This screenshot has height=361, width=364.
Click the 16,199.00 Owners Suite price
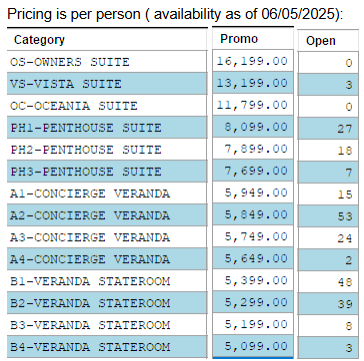point(253,61)
